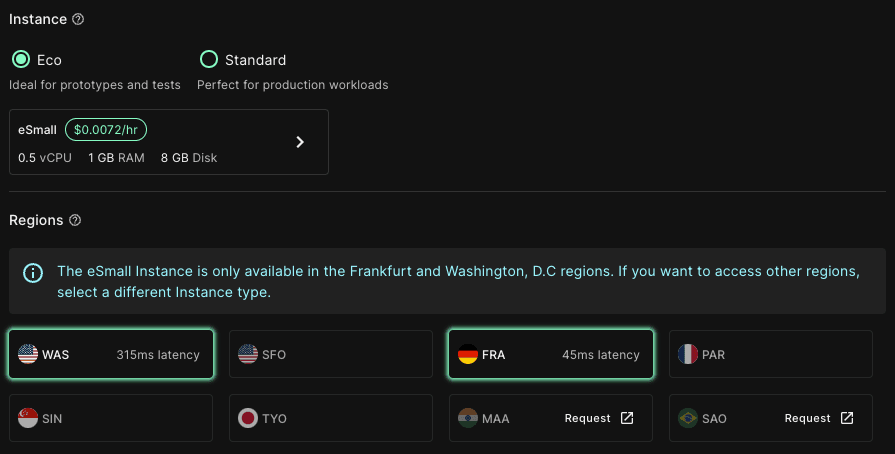The width and height of the screenshot is (895, 454).
Task: Select the SFO region card
Action: click(x=331, y=354)
